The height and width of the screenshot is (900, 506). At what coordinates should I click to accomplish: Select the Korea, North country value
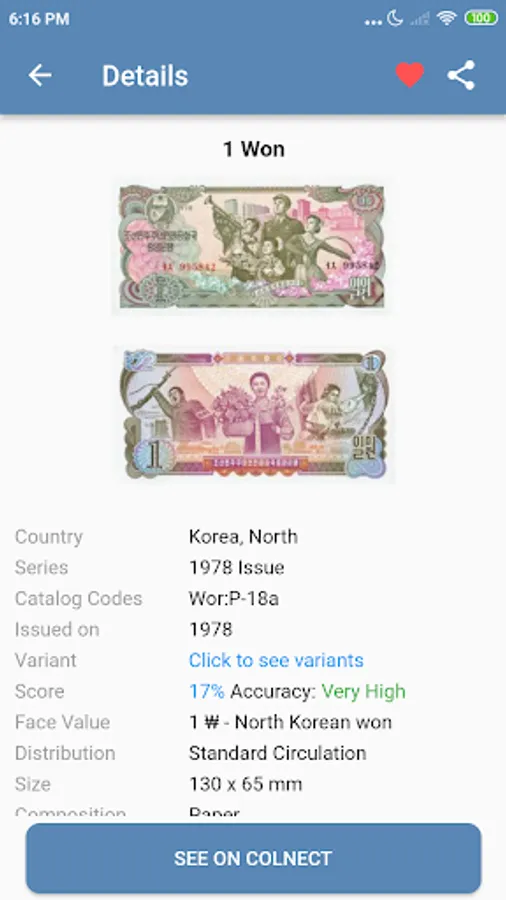(243, 537)
